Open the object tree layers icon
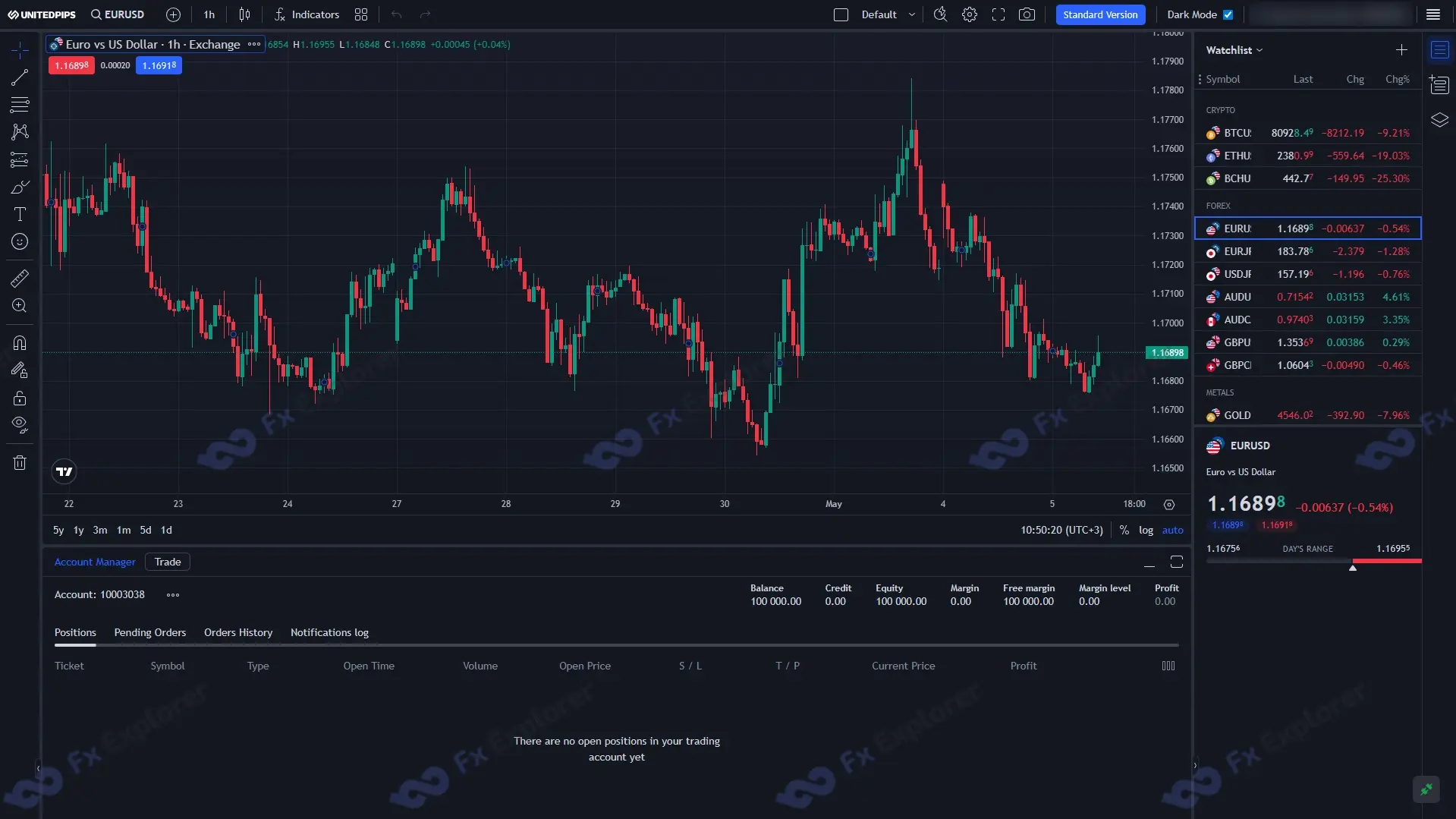Viewport: 1456px width, 819px height. click(x=1439, y=120)
